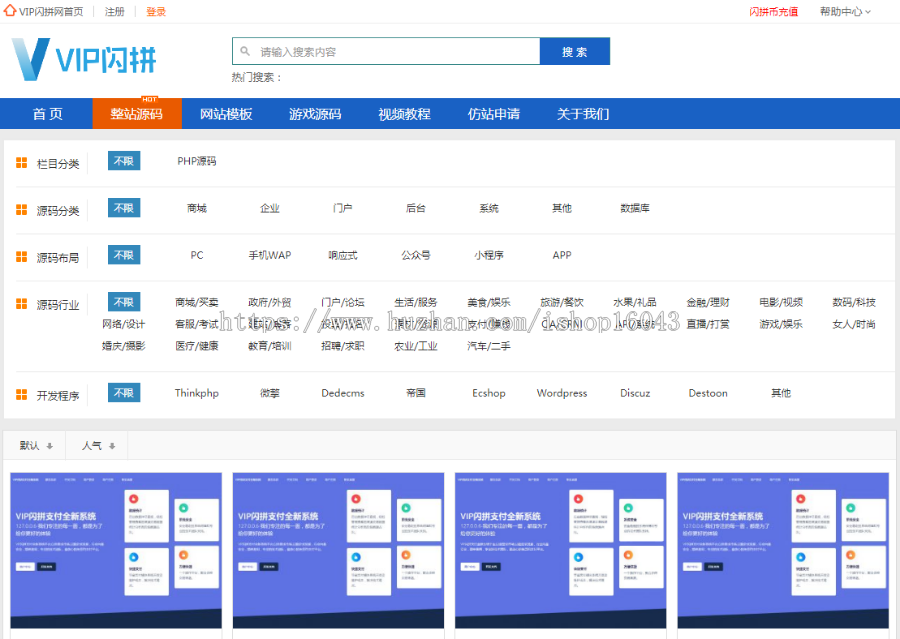The image size is (900, 639).
Task: Select the 小程序 layout filter
Action: (x=488, y=255)
